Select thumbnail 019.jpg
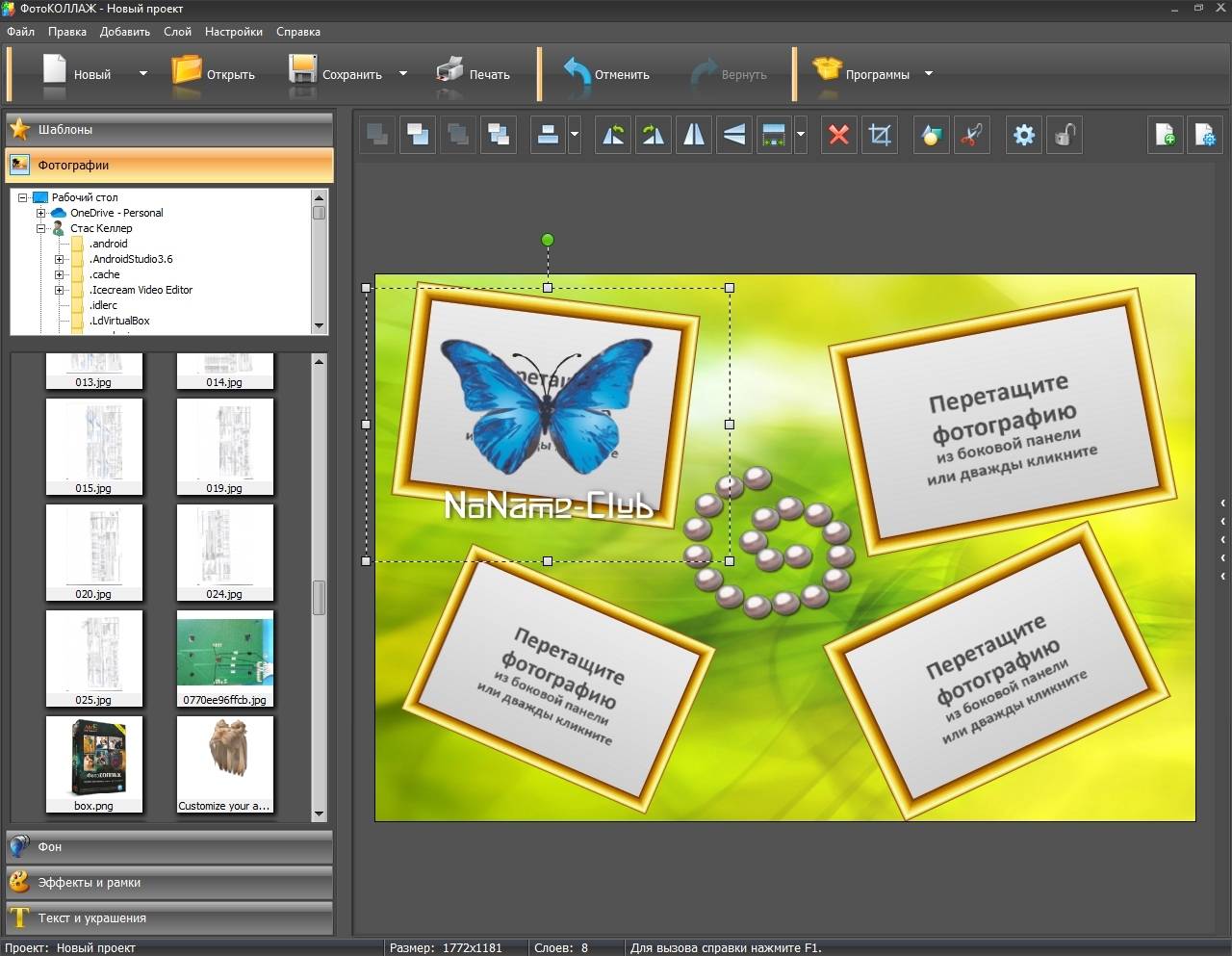 point(225,447)
